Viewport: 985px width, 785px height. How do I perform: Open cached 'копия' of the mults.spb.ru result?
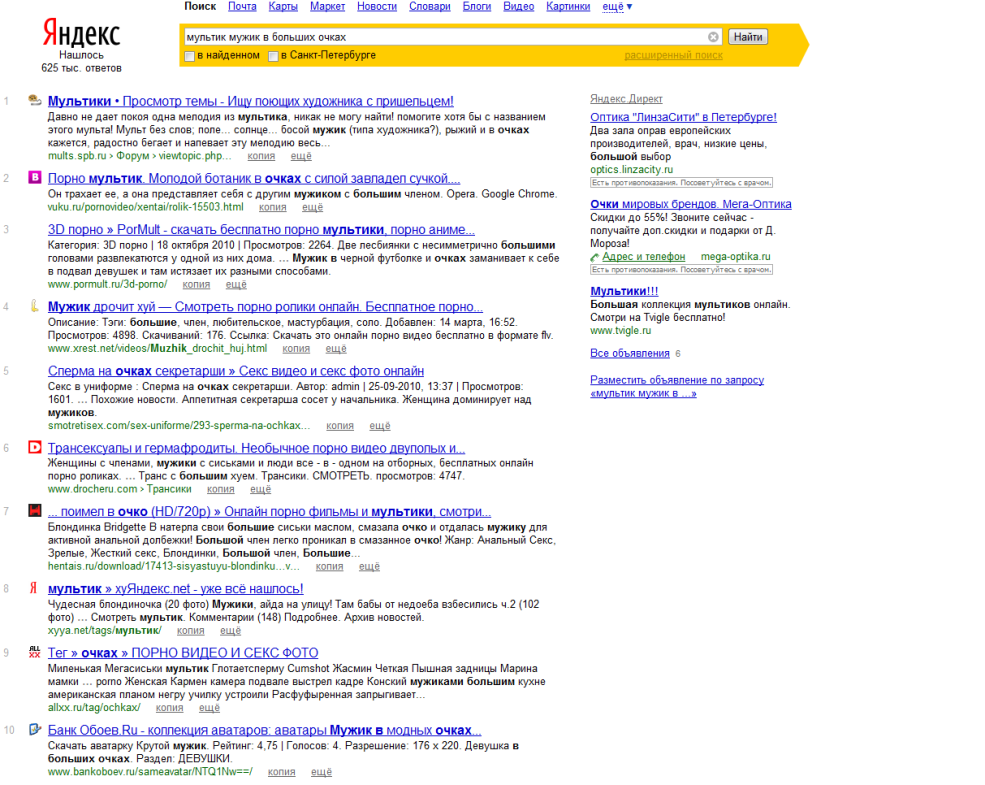pyautogui.click(x=257, y=156)
